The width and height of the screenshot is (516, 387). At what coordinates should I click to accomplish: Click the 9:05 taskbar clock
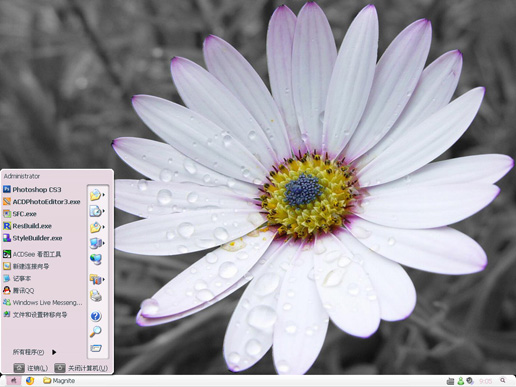(x=485, y=381)
